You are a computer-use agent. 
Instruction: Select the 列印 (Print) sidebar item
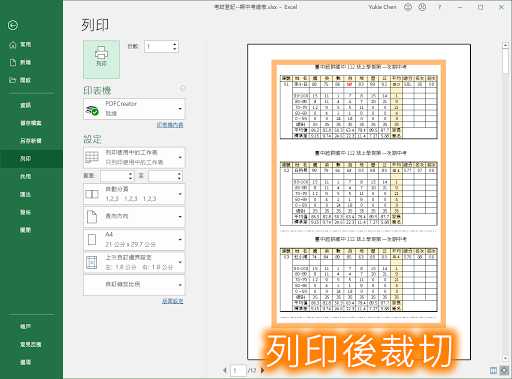(31, 159)
